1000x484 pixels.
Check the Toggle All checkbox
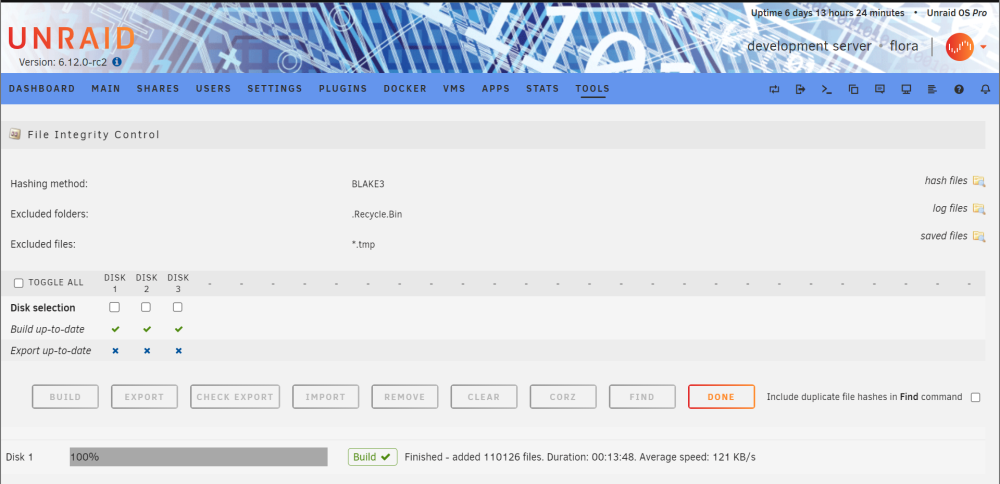pos(18,283)
